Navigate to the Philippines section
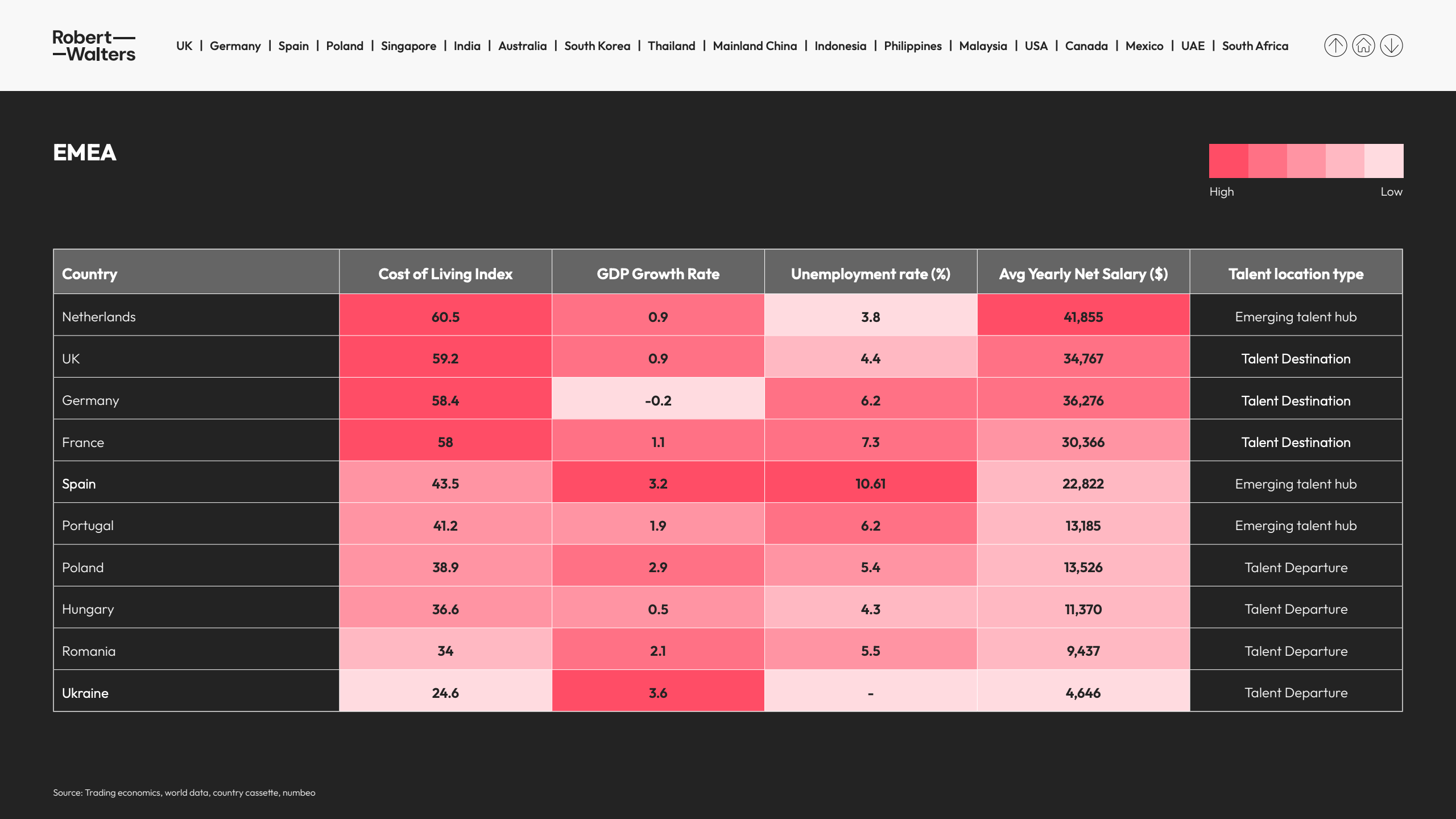Screen dimensions: 1456x819 912,45
